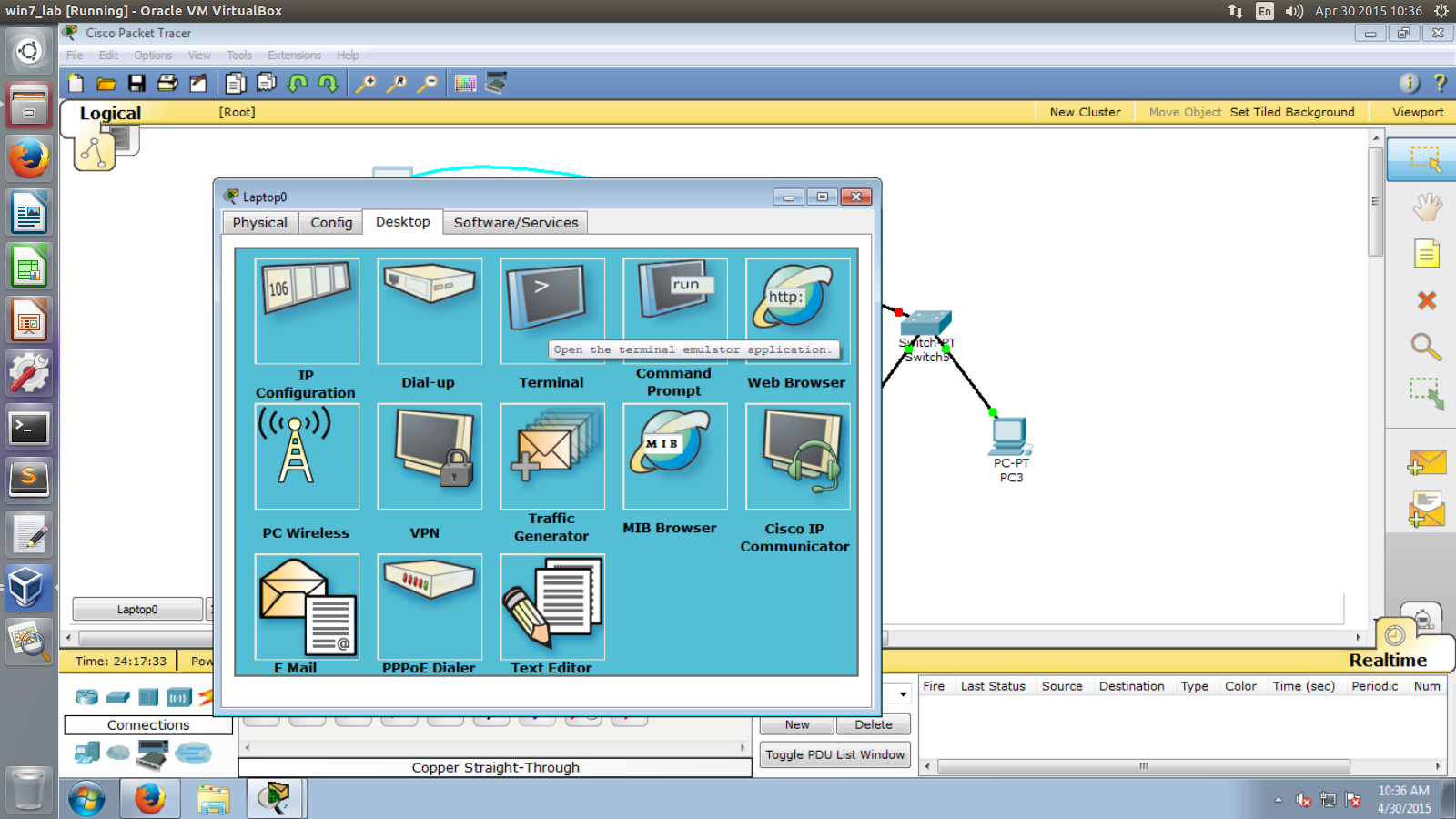Image resolution: width=1456 pixels, height=819 pixels.
Task: Click the network information 'i' icon
Action: (x=1410, y=84)
